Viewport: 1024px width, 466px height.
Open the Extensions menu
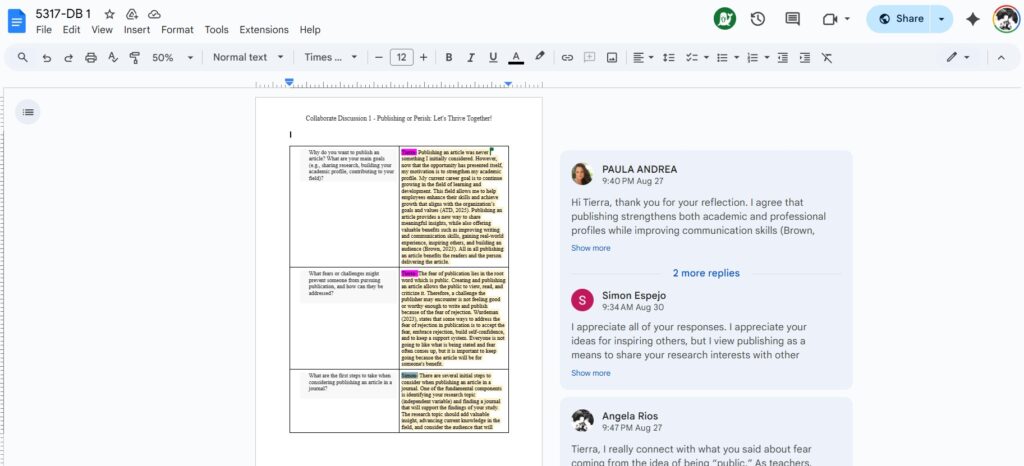(x=264, y=30)
